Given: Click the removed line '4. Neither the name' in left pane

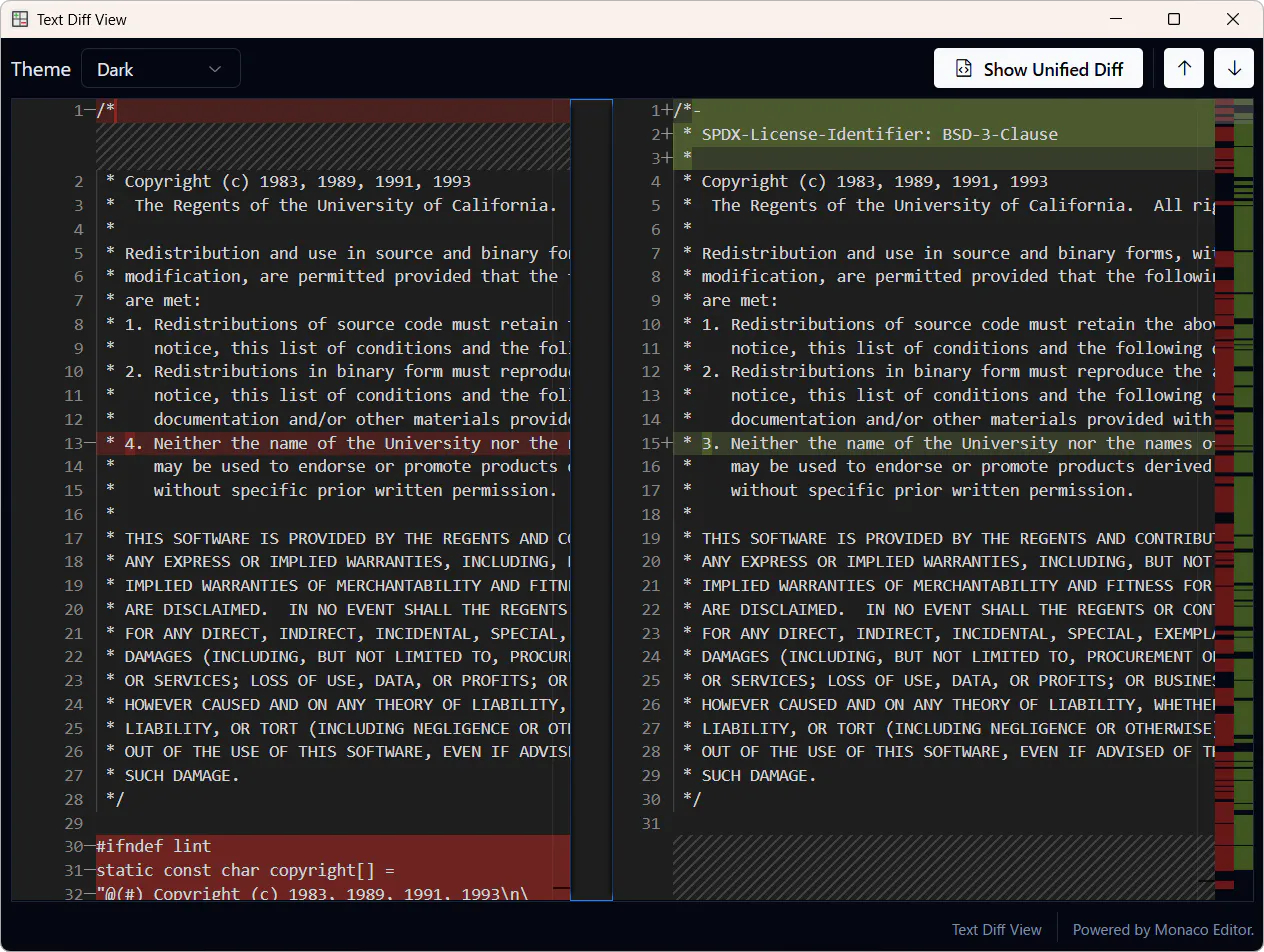Looking at the screenshot, I should (333, 443).
